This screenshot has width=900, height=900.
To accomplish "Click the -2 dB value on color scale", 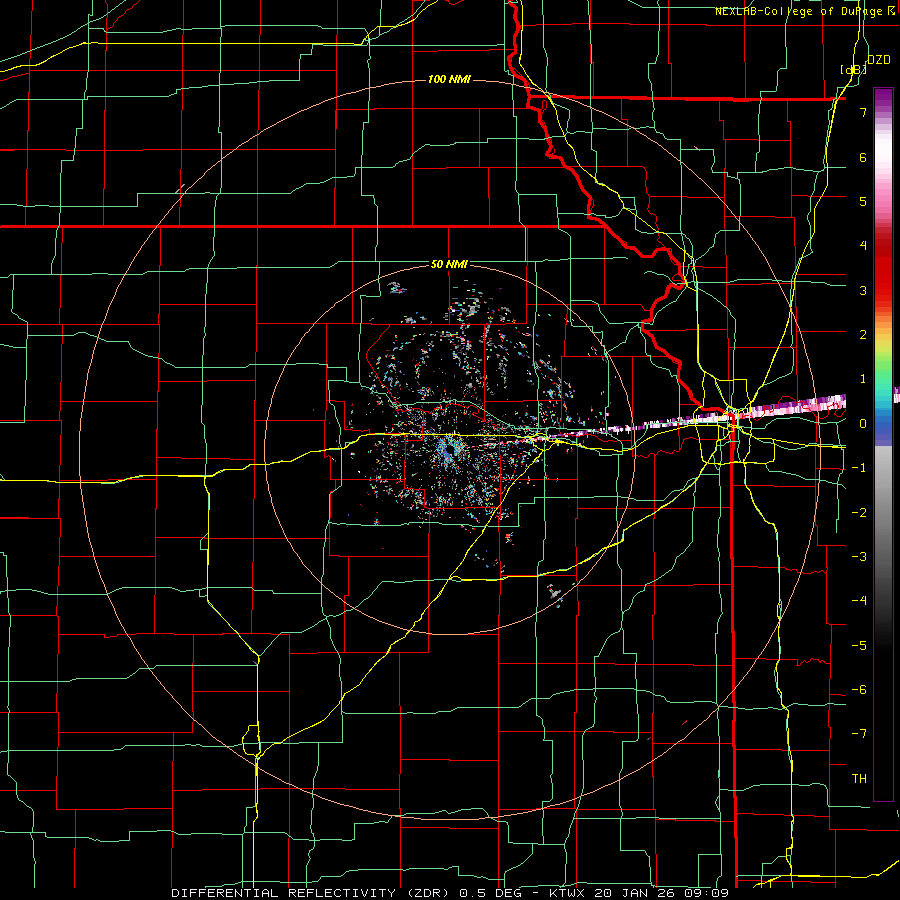I will click(859, 513).
